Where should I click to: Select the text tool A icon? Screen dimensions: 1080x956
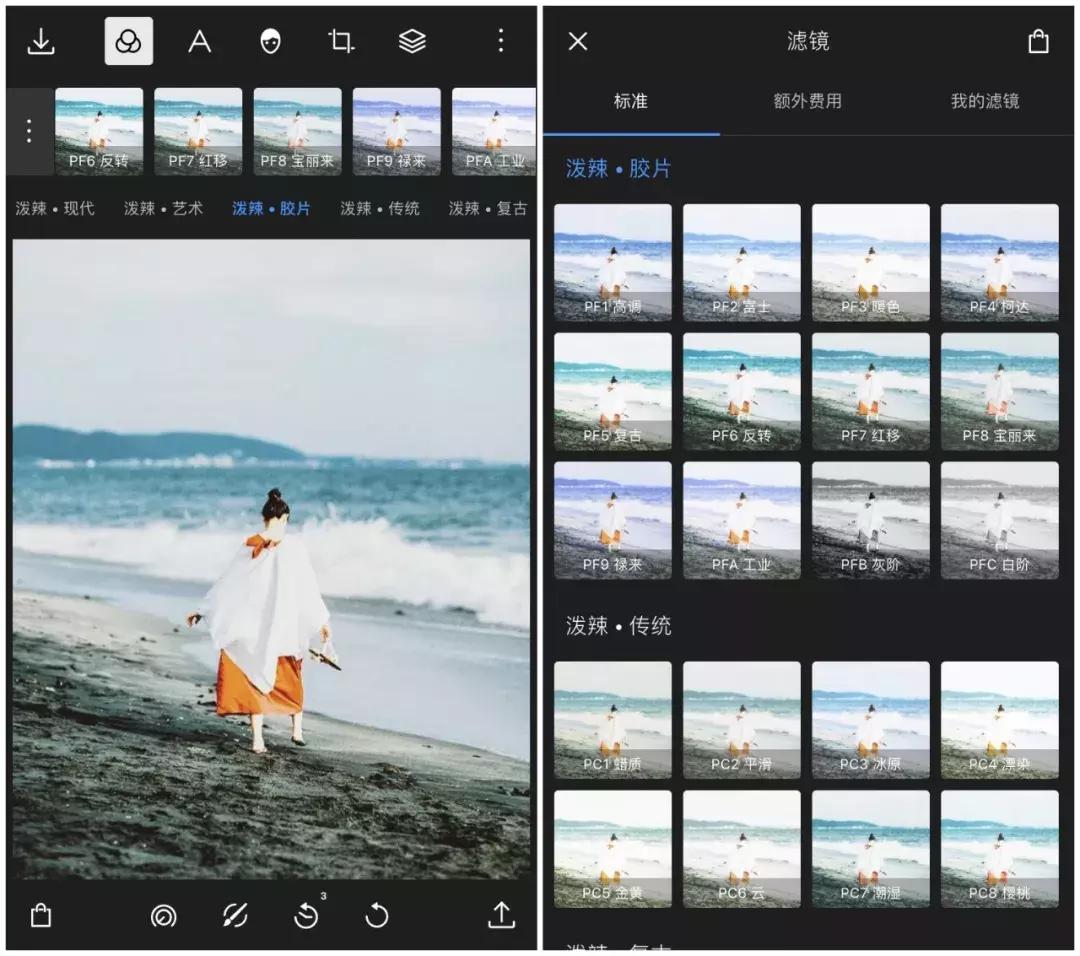[x=200, y=41]
